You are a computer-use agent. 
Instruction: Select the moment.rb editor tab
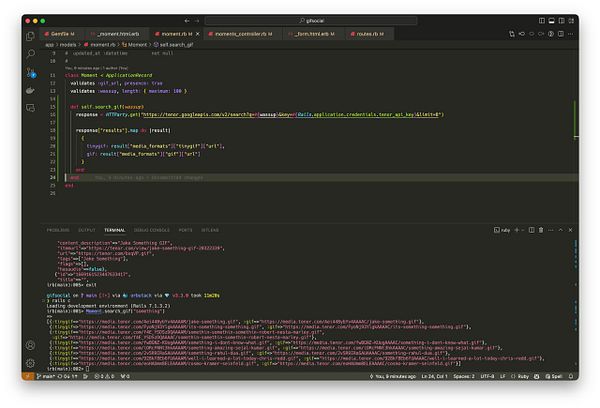(x=174, y=34)
